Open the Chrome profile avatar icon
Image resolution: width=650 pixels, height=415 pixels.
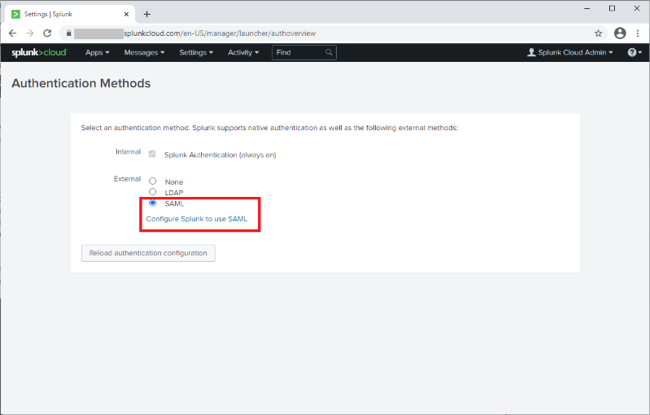click(x=619, y=33)
